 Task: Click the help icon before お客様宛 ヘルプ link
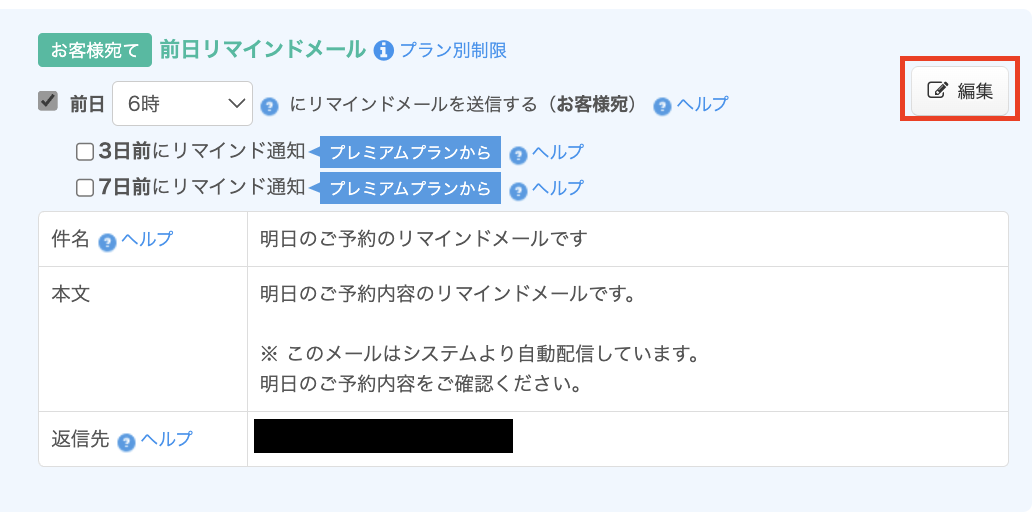pyautogui.click(x=662, y=106)
